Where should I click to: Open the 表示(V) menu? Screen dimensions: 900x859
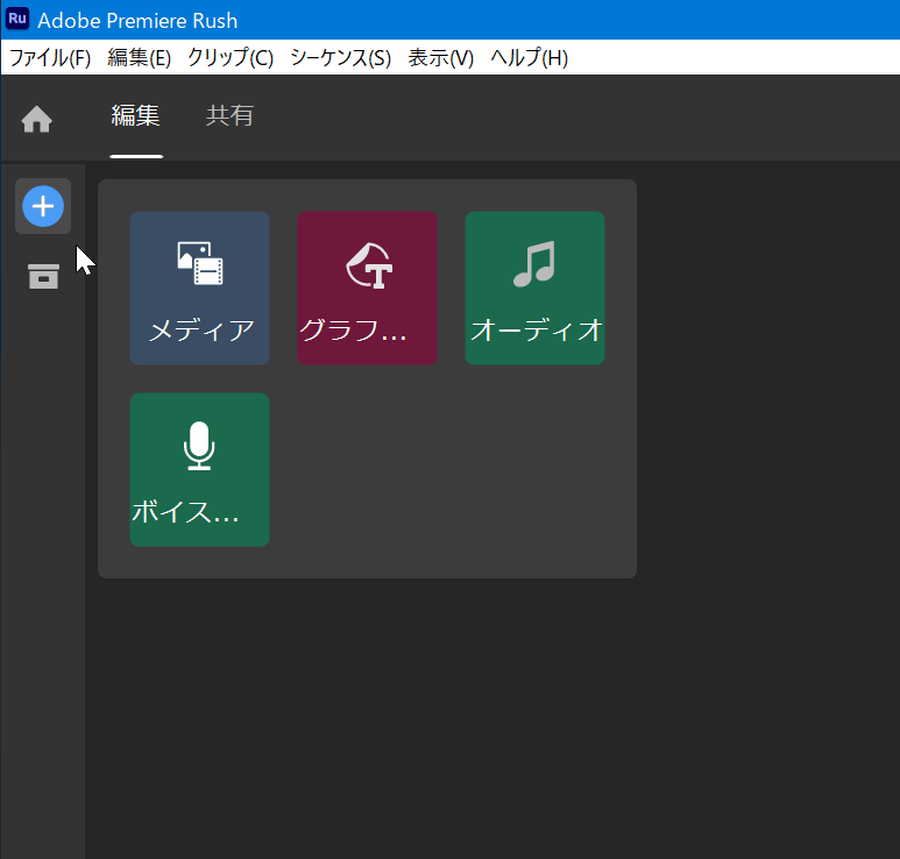click(440, 58)
